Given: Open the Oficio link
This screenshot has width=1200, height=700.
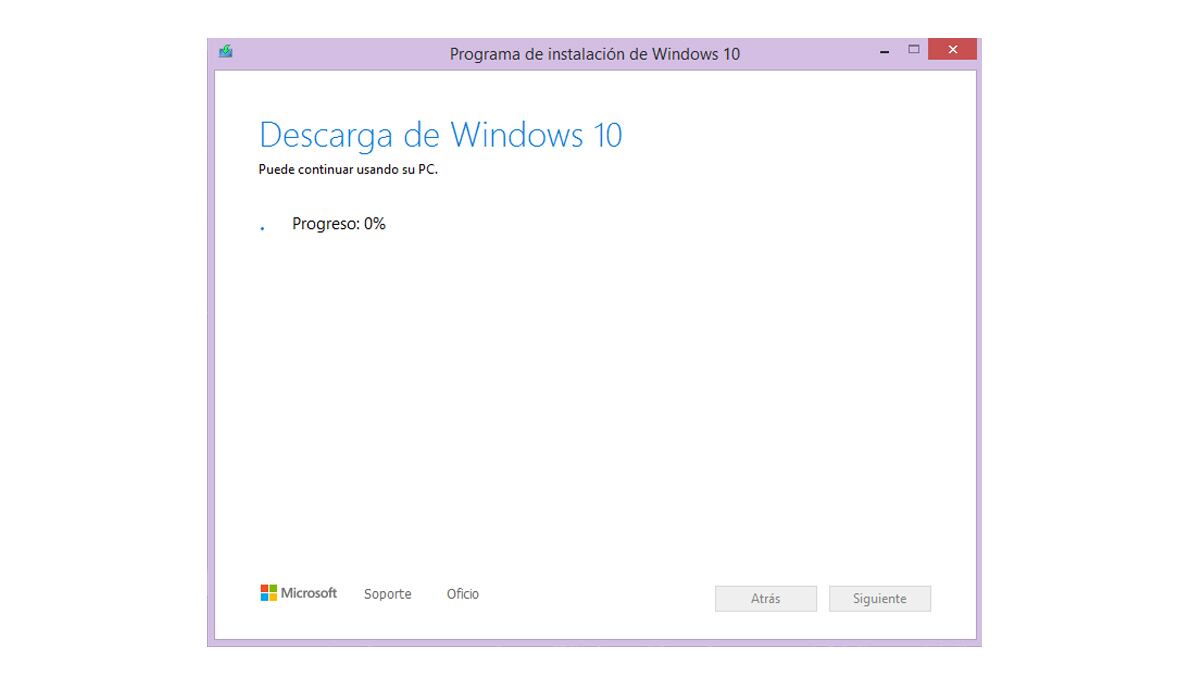Looking at the screenshot, I should [x=462, y=593].
